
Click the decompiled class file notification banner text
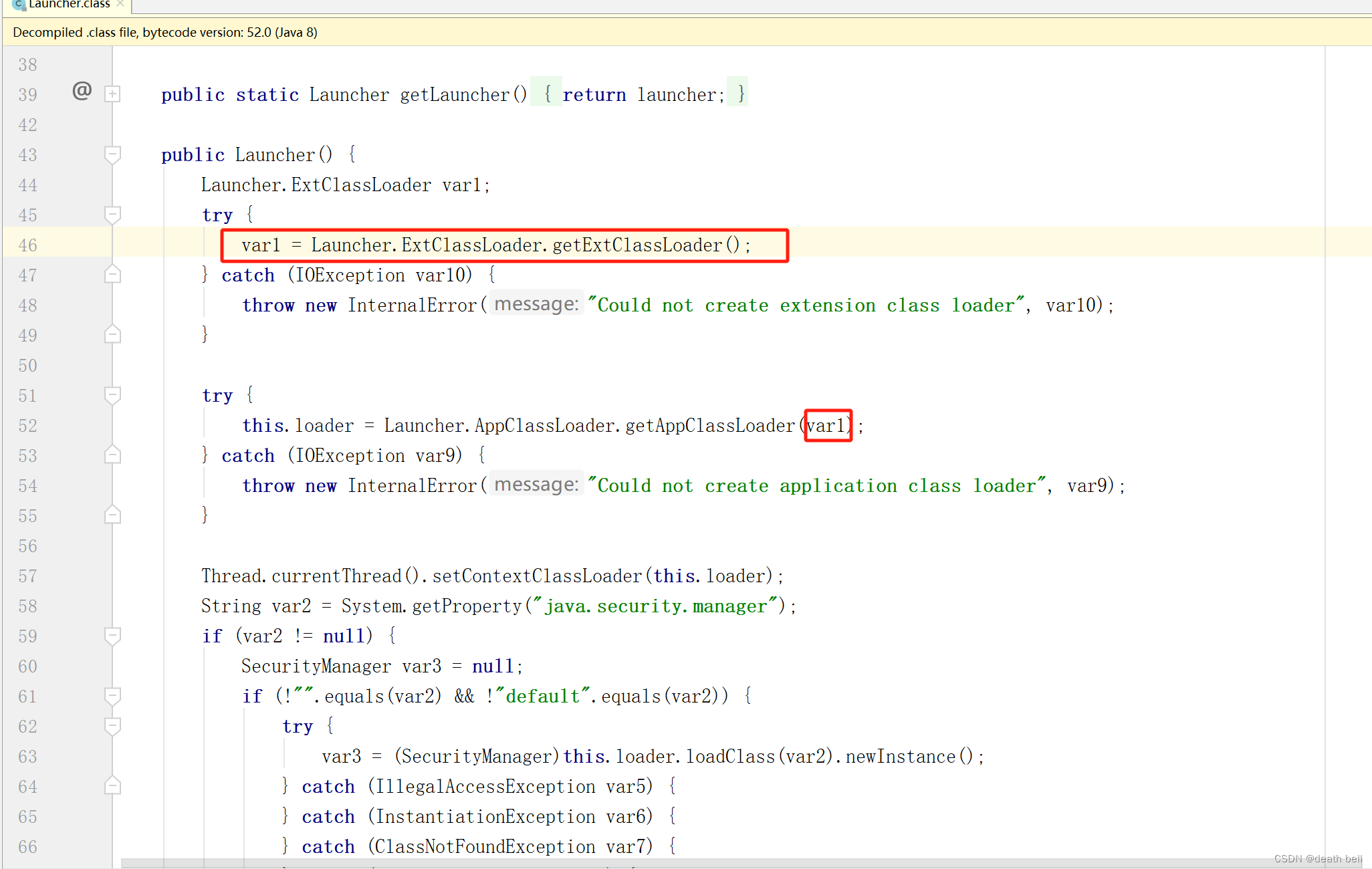pos(165,32)
